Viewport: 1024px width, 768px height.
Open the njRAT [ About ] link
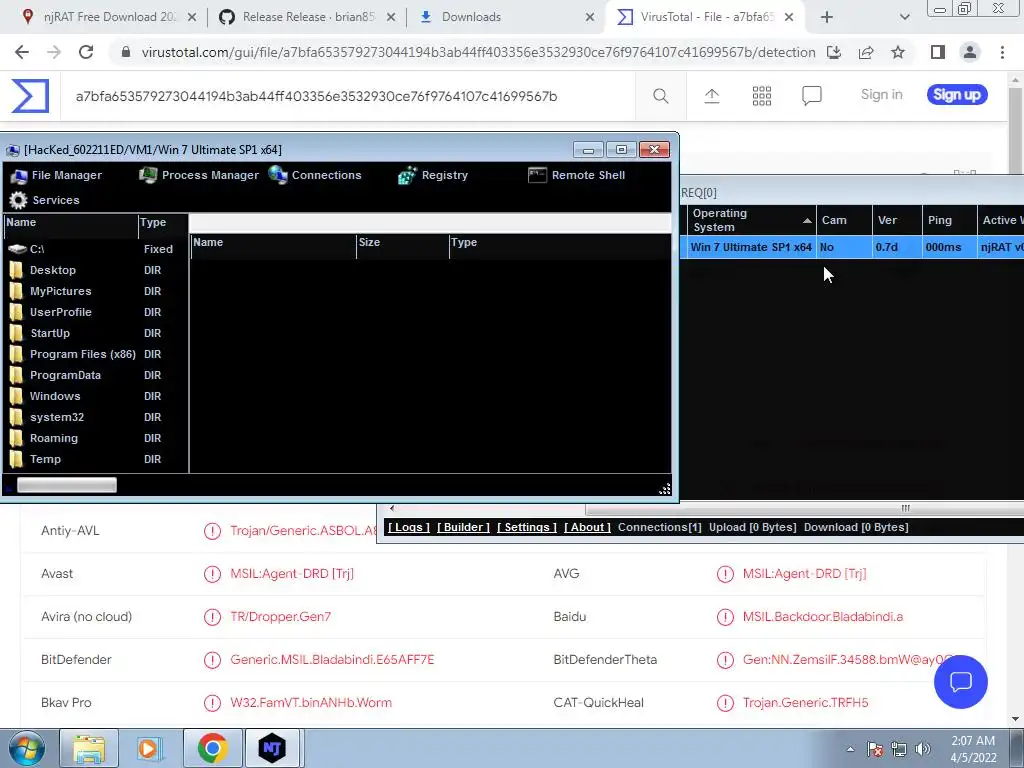click(587, 527)
